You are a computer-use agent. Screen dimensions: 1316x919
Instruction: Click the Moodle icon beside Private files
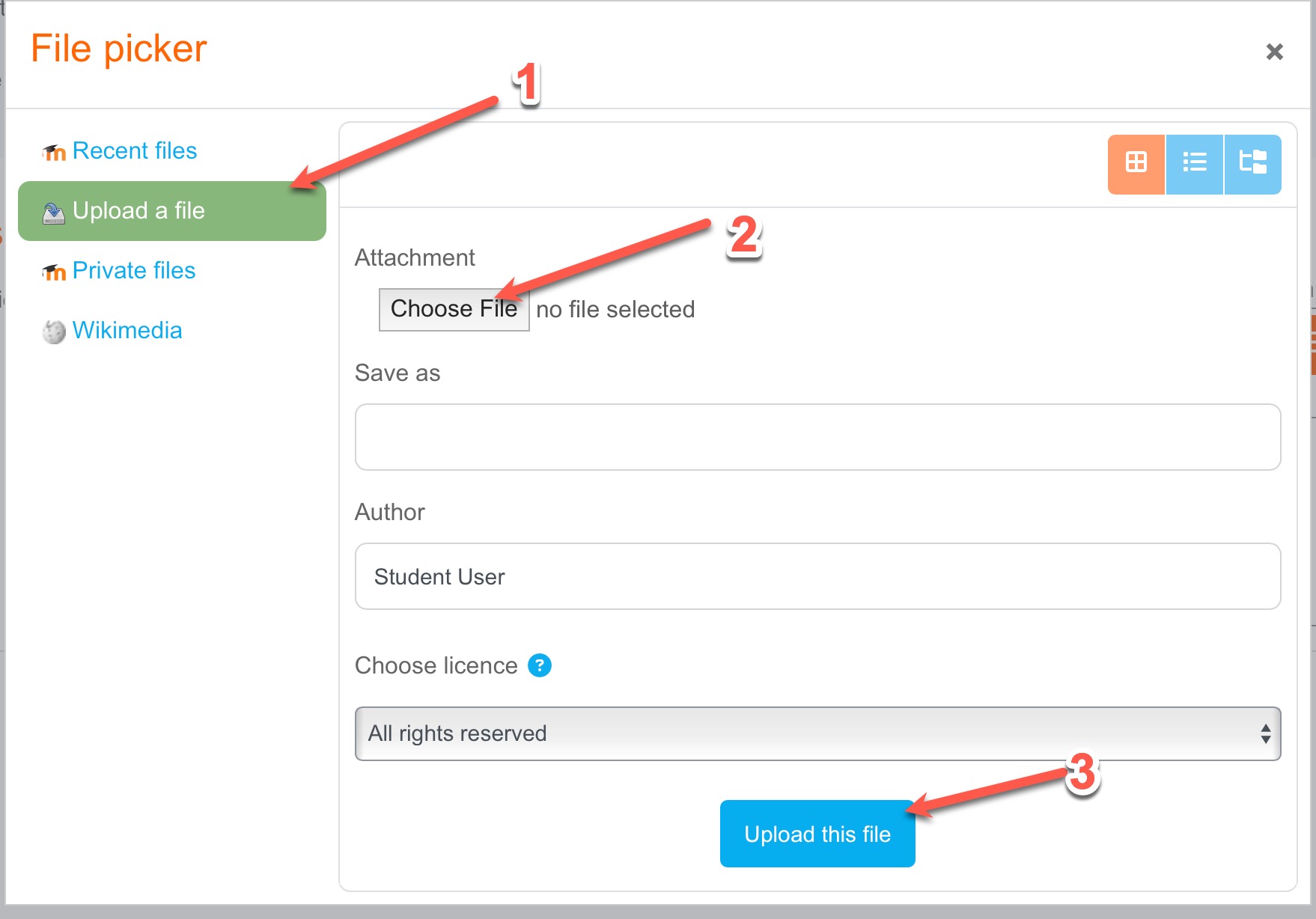pos(54,272)
